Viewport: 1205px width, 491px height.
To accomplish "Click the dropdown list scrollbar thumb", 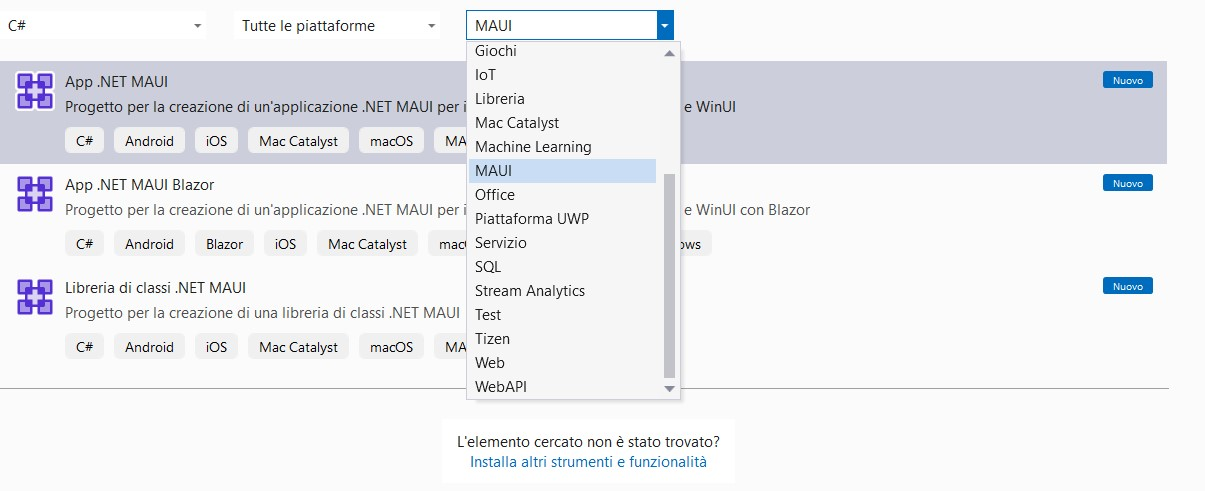I will 670,277.
